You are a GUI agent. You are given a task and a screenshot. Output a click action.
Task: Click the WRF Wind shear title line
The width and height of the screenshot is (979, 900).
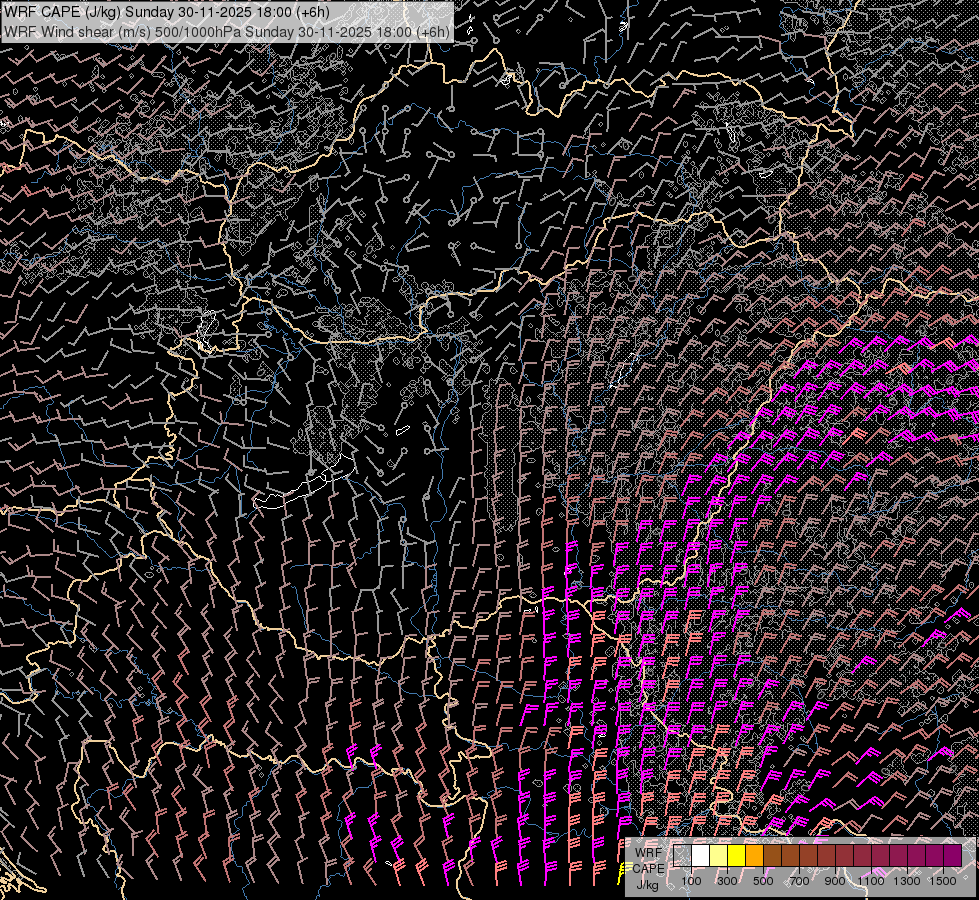[226, 31]
